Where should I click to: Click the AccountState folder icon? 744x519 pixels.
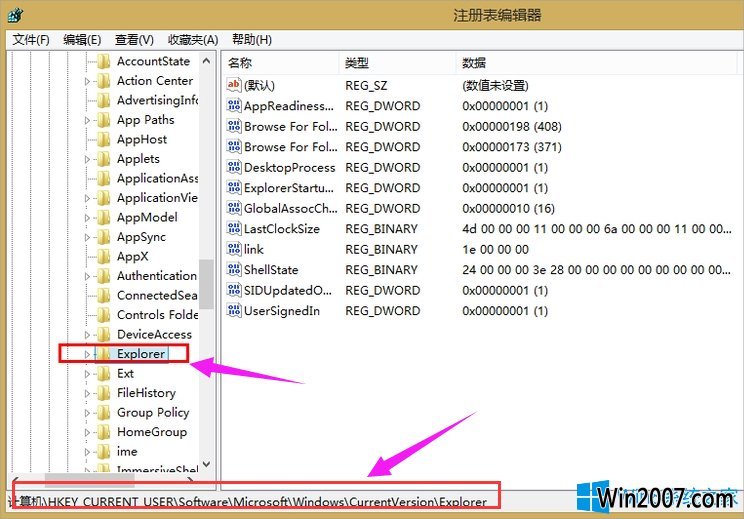(x=103, y=61)
